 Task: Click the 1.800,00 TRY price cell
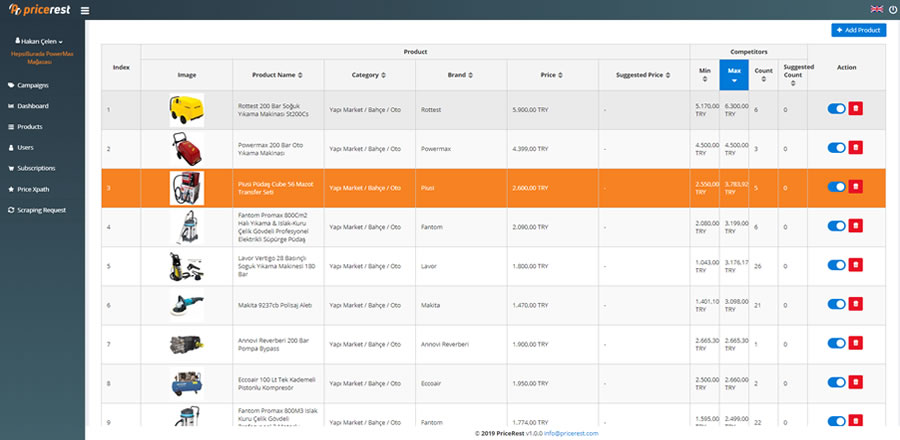553,266
